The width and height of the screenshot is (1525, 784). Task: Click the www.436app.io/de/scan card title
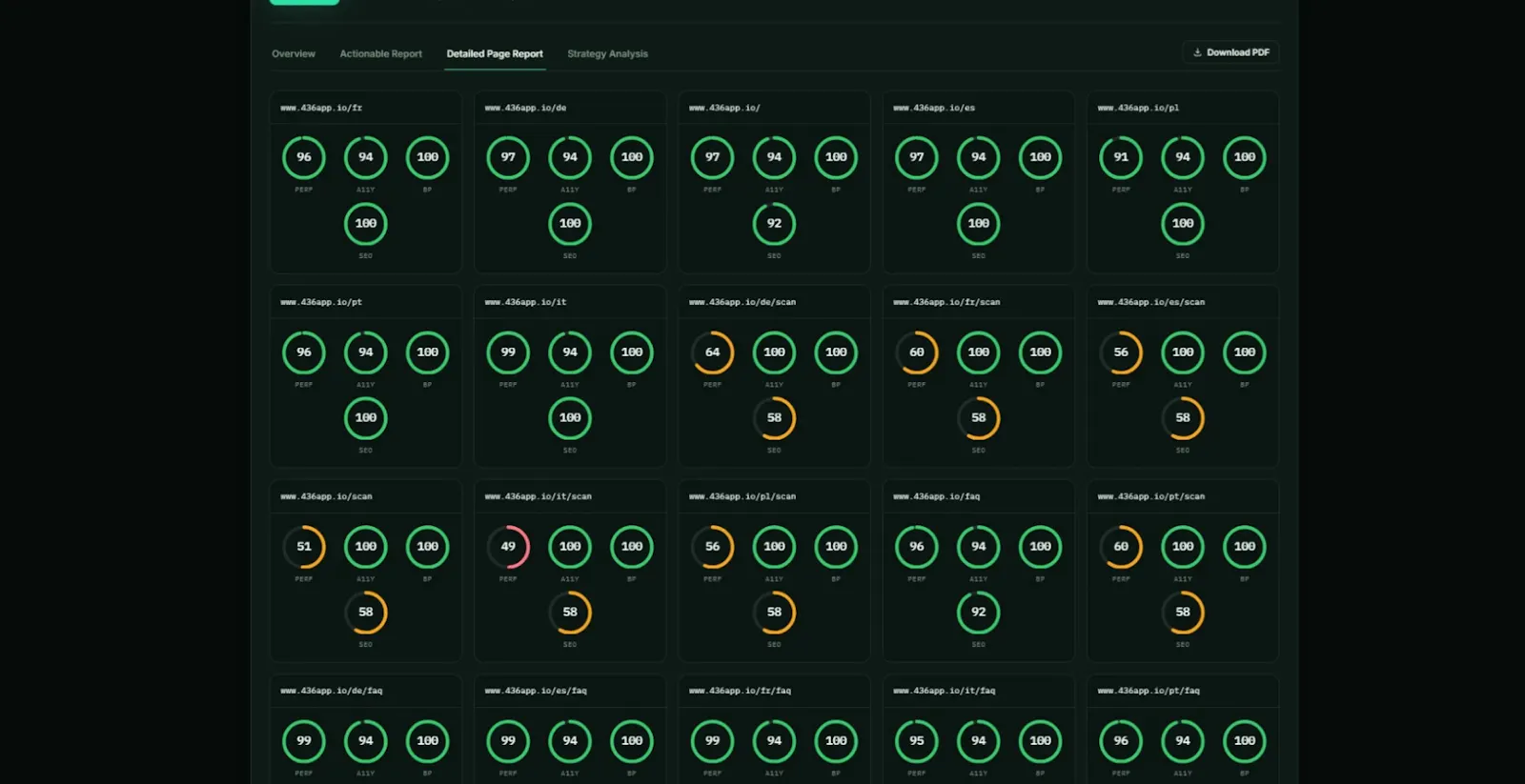(742, 302)
